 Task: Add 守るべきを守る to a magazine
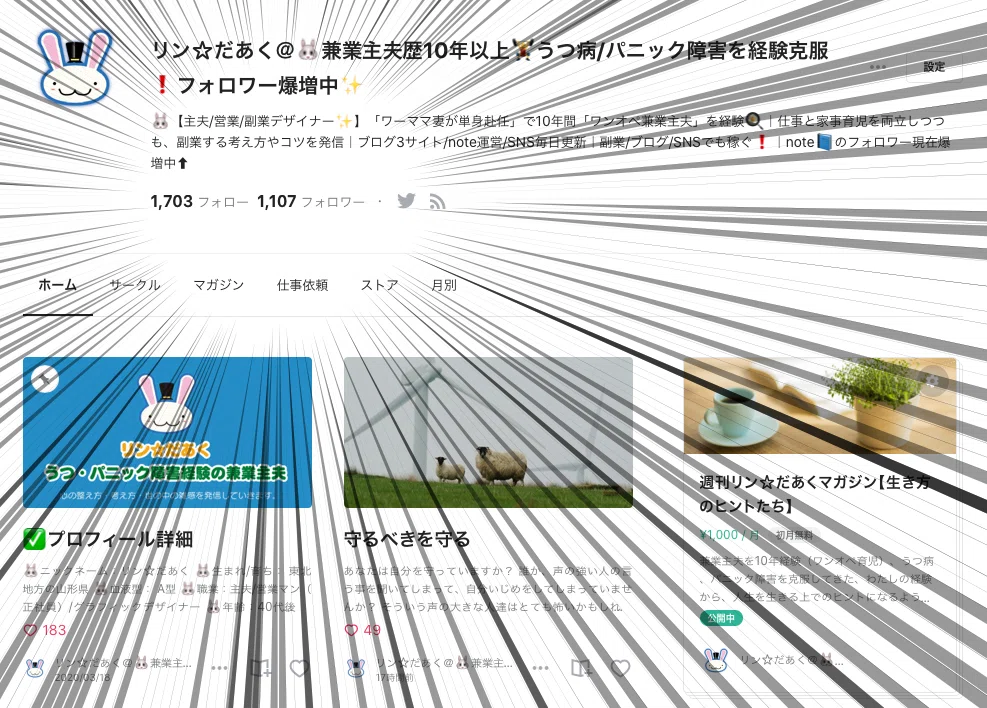582,668
